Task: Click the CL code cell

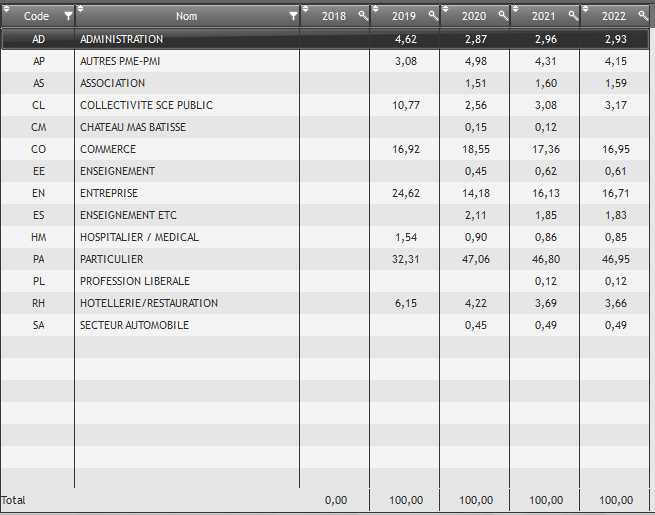Action: (38, 105)
